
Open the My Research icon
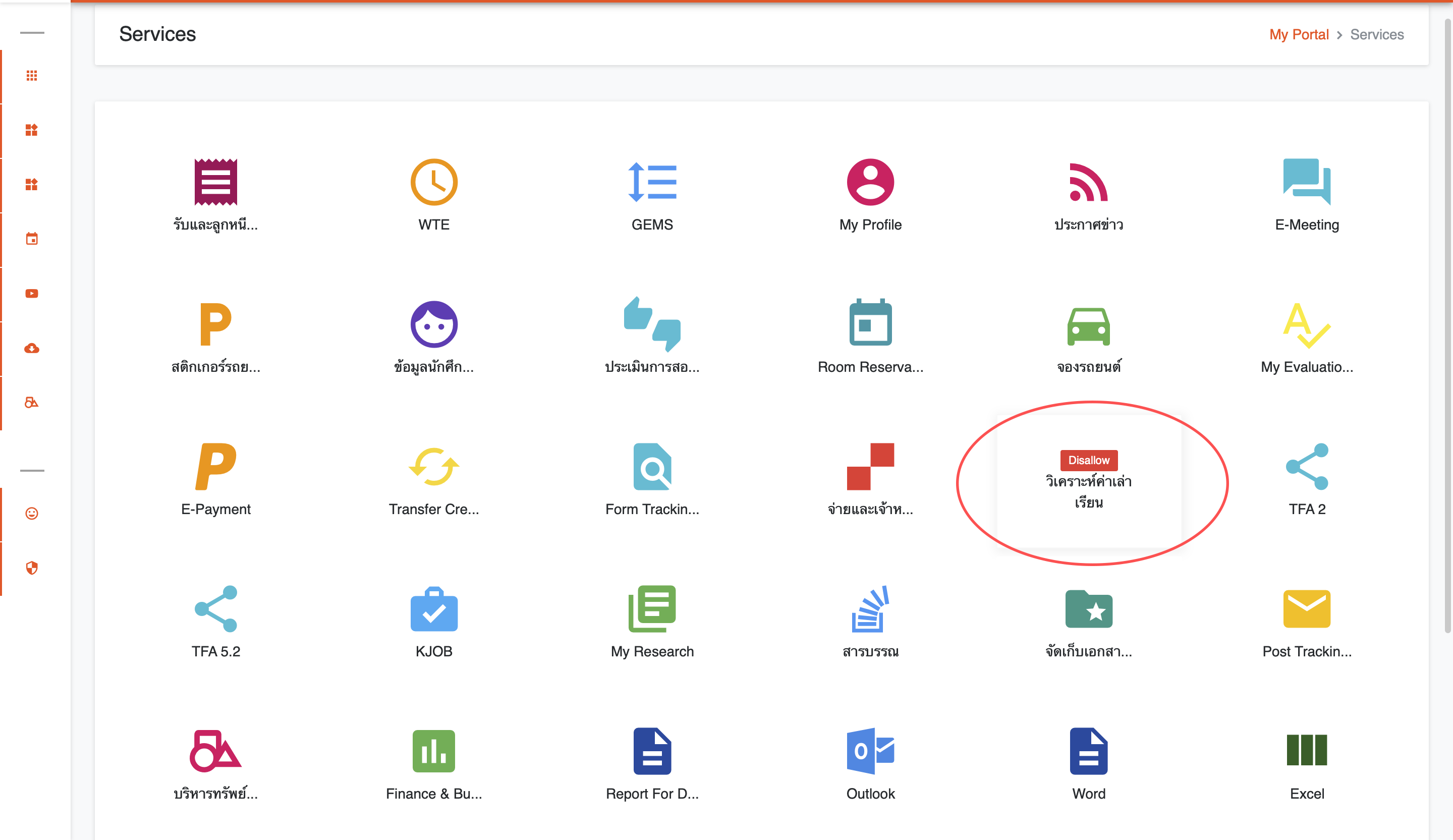[x=651, y=609]
